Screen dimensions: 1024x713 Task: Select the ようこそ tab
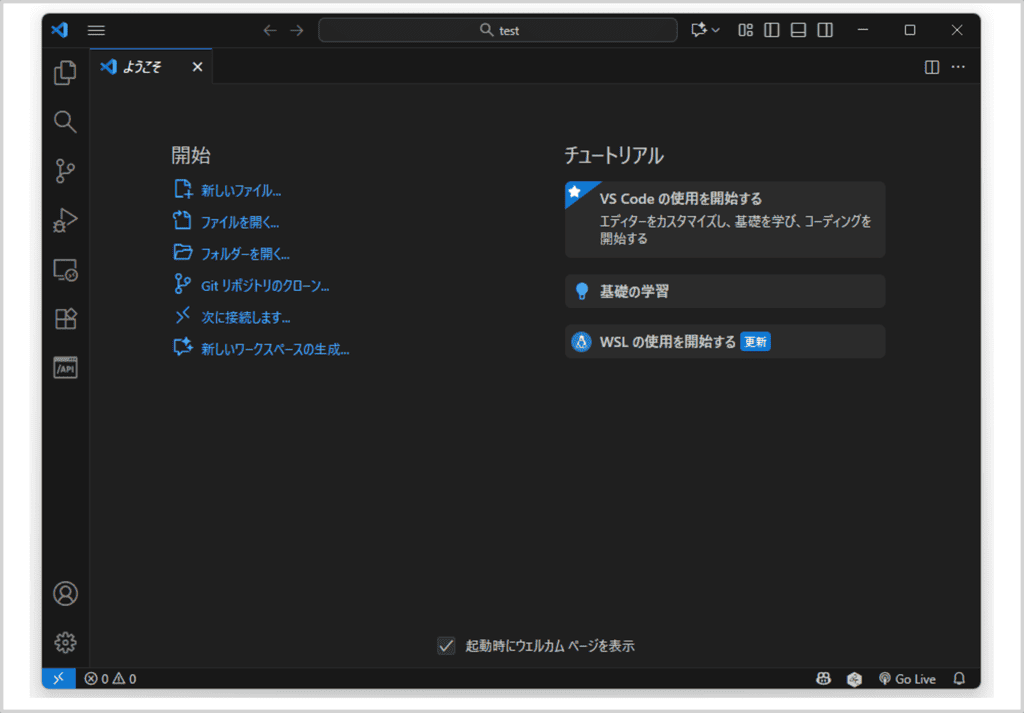pyautogui.click(x=142, y=67)
